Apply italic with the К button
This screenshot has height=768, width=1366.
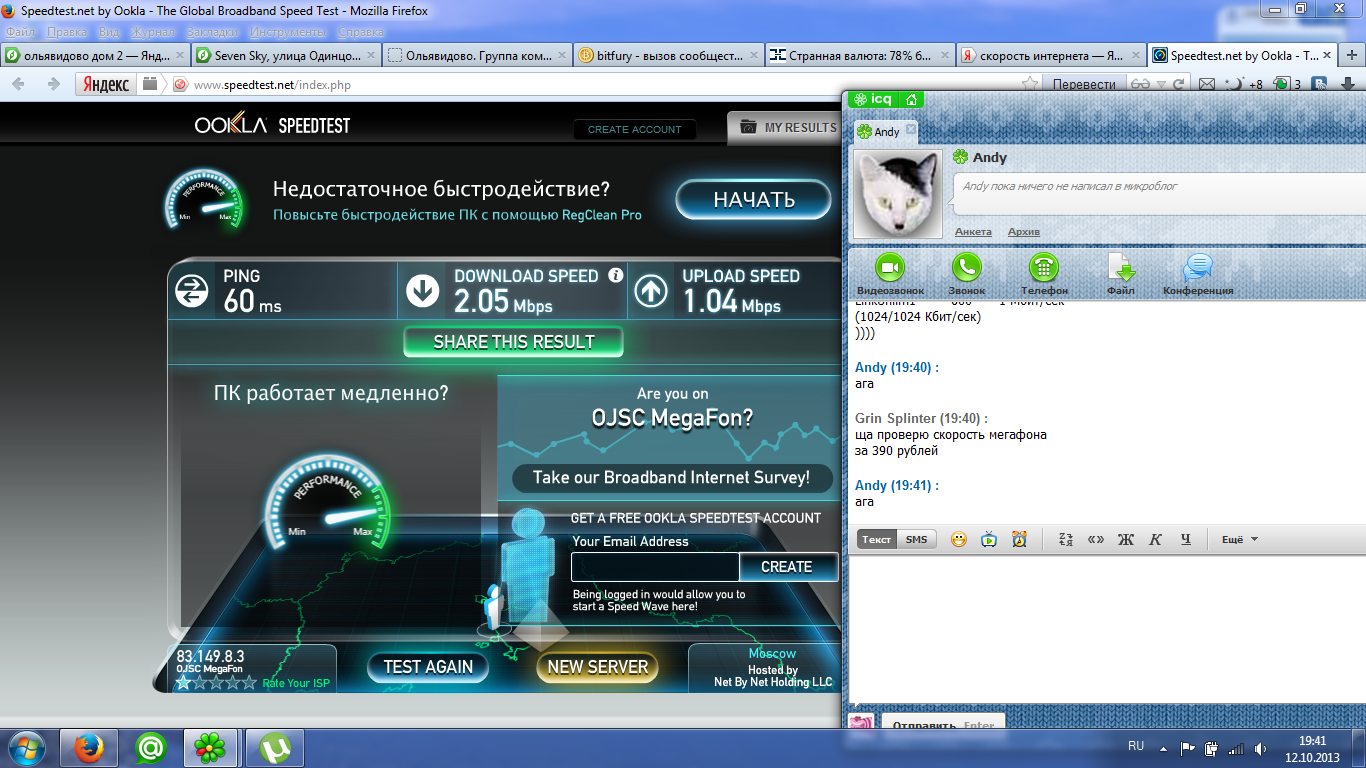pos(1156,540)
